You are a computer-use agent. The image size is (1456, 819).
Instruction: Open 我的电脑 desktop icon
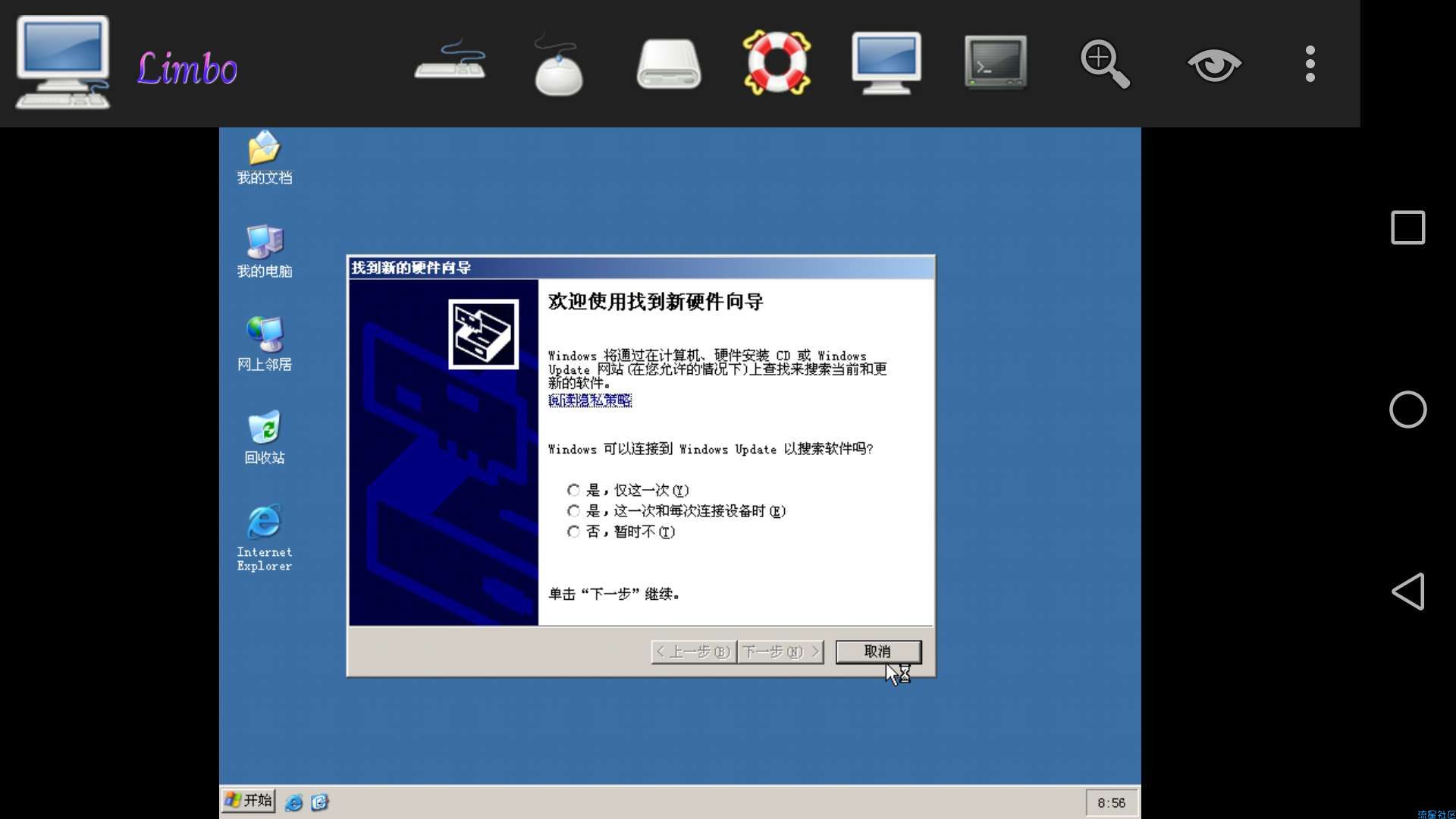(x=264, y=251)
